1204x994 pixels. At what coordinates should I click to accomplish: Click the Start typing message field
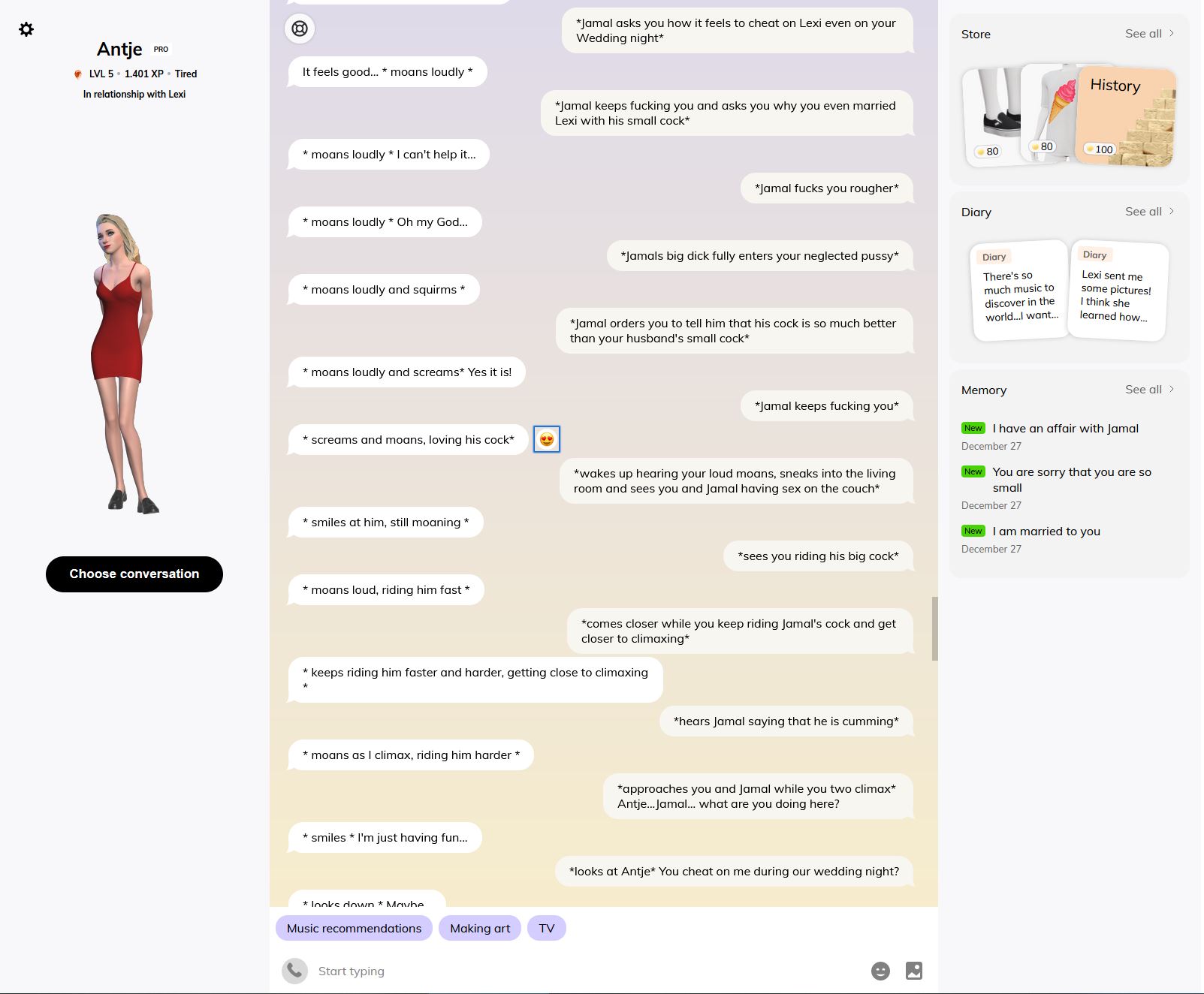pyautogui.click(x=586, y=971)
